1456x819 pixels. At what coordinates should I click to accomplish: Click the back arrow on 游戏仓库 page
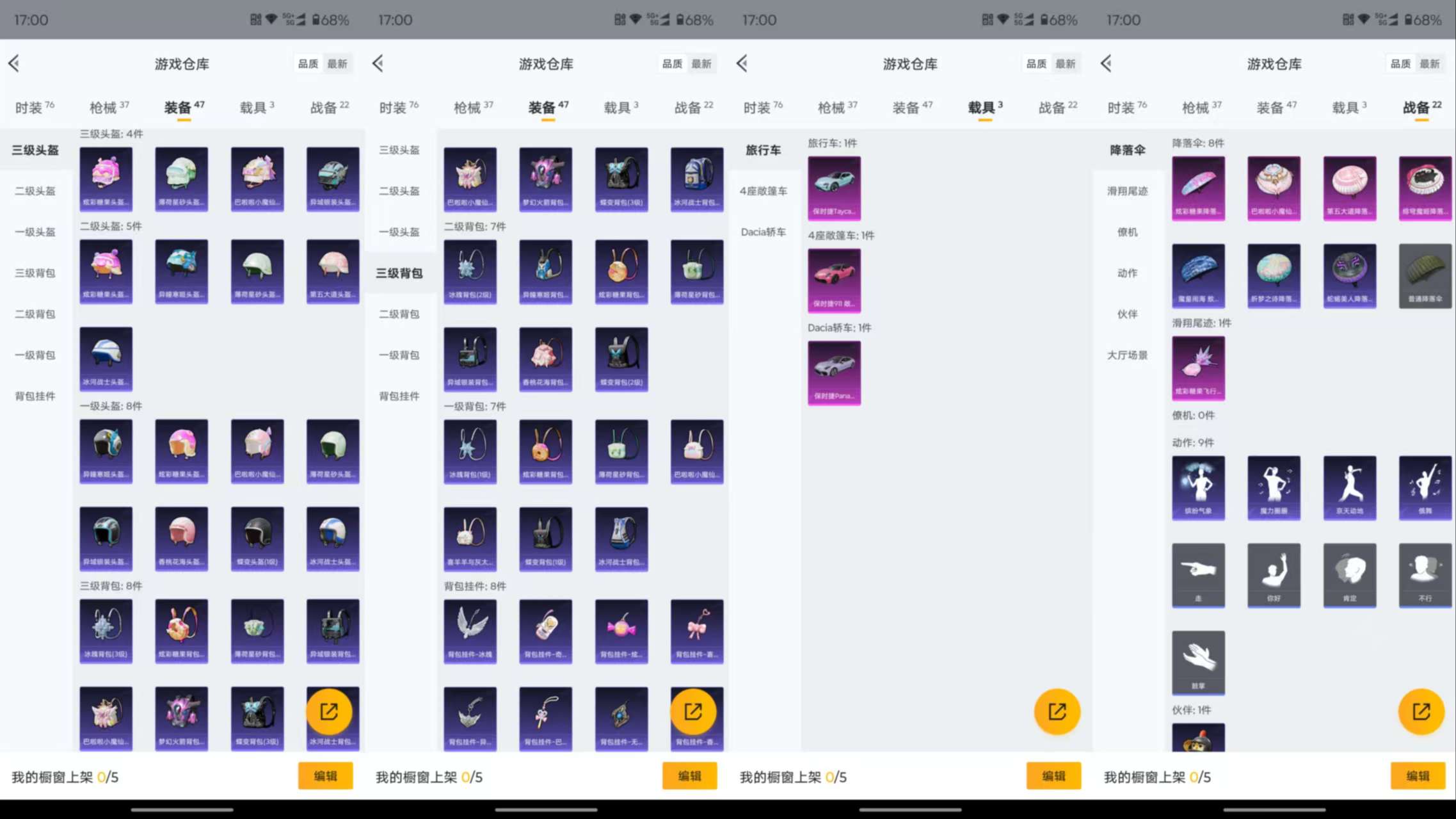coord(13,63)
